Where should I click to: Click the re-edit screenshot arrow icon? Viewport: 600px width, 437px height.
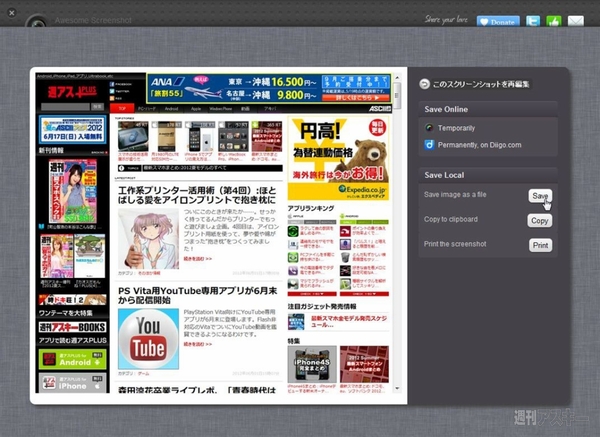(x=424, y=84)
